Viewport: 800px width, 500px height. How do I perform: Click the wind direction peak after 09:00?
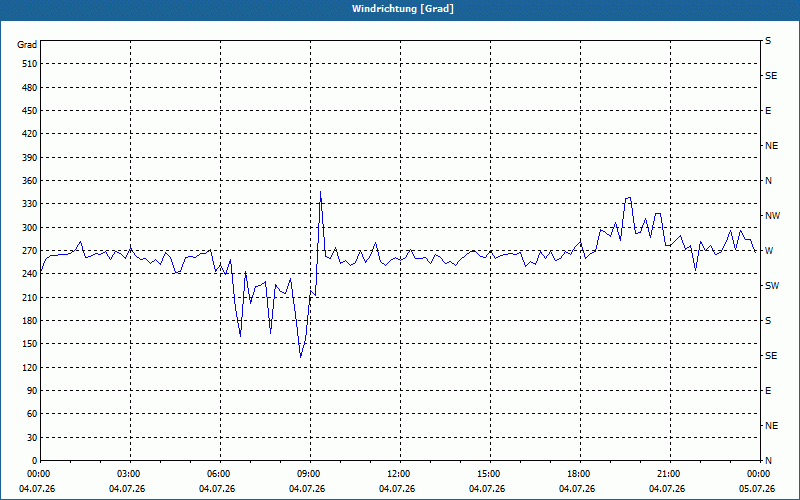[320, 192]
